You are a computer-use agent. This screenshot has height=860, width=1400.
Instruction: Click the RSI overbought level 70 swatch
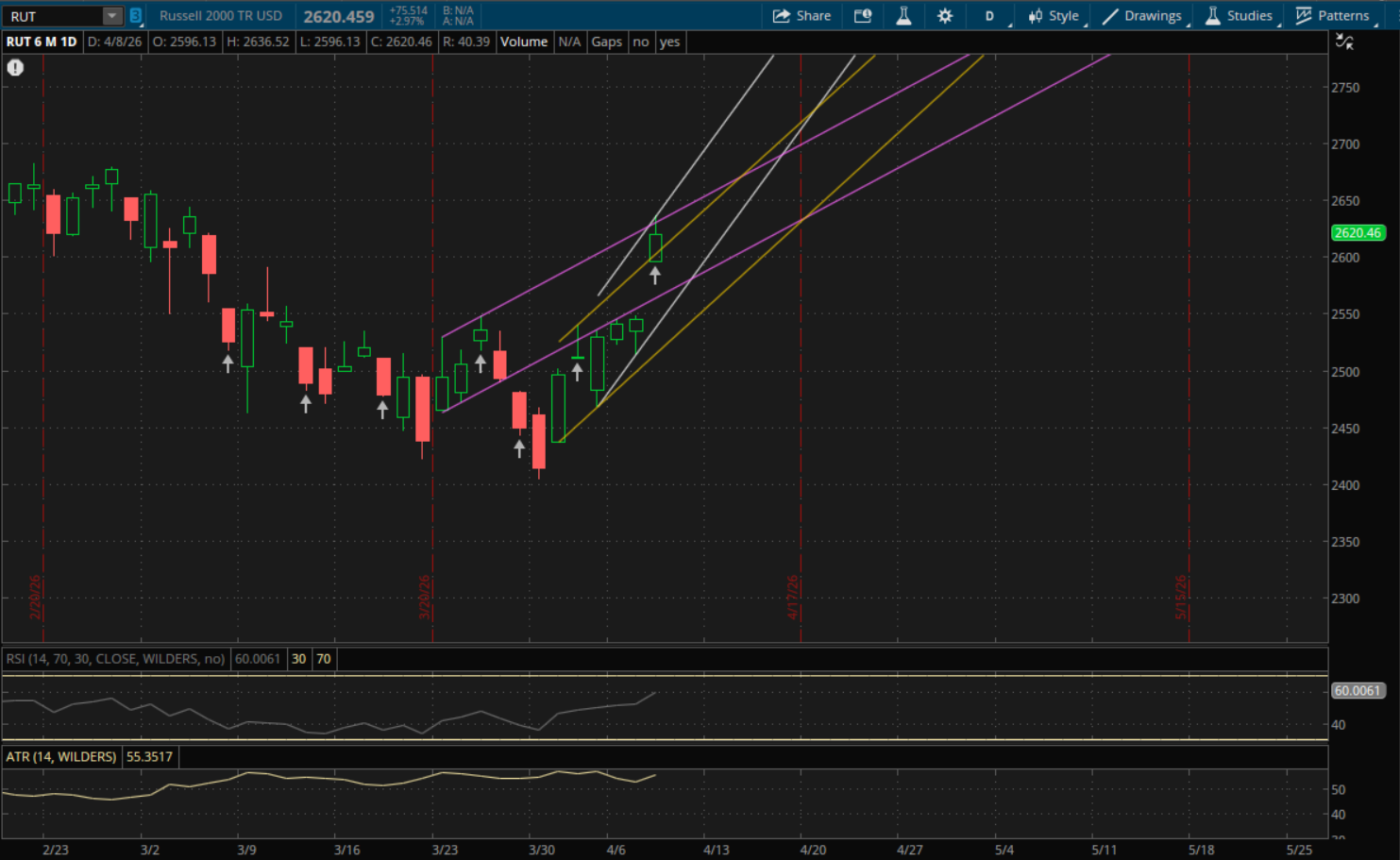coord(324,659)
